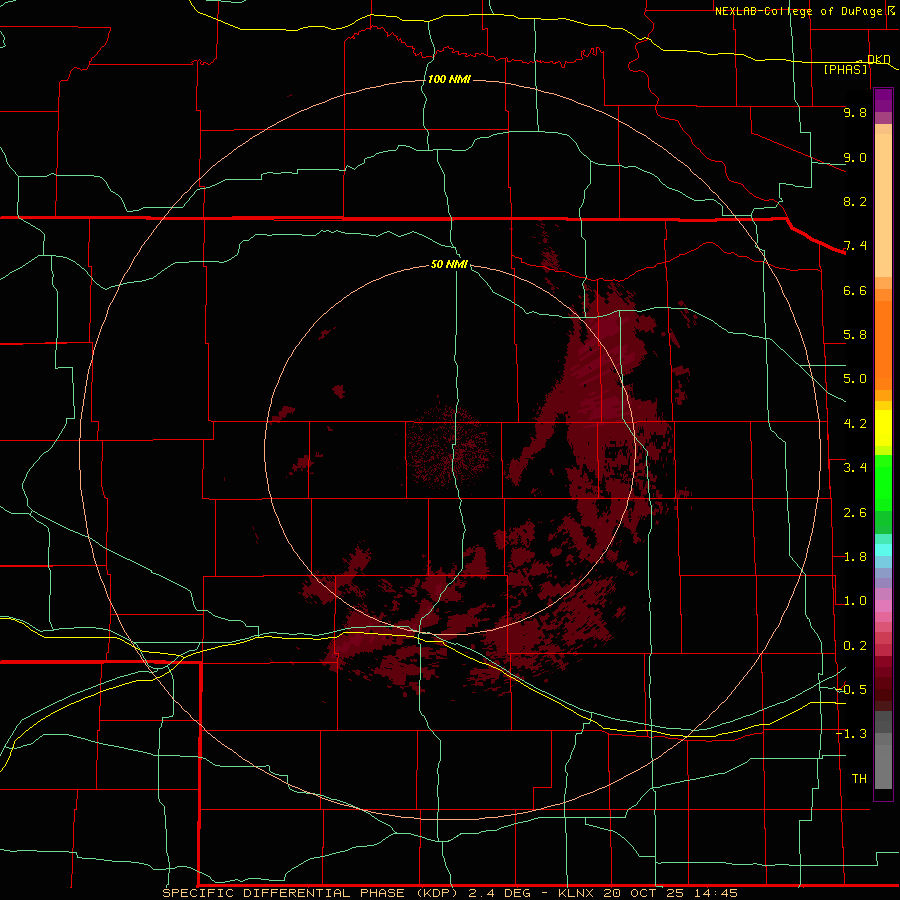This screenshot has width=900, height=900.
Task: Click the 9.8 value on the color scale
Action: point(855,112)
